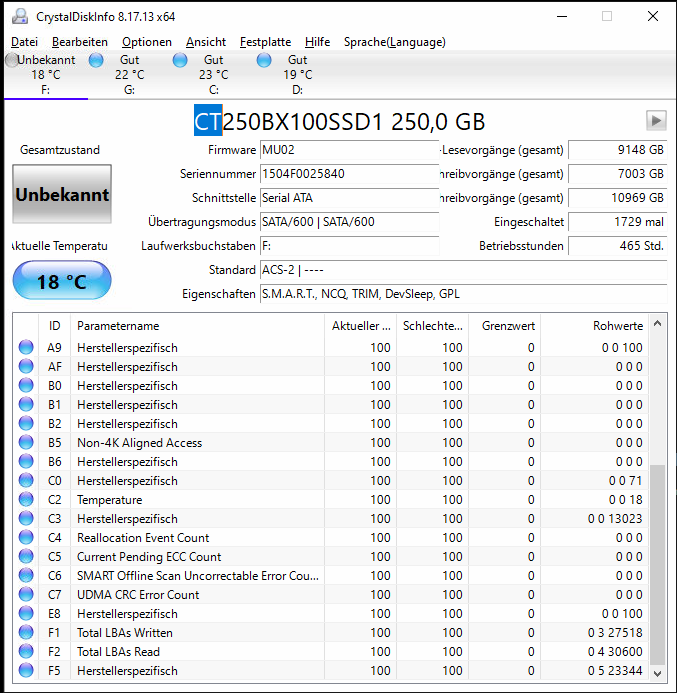Click the Laufwerksbuchstaben field F:
Image resolution: width=677 pixels, height=693 pixels.
(x=350, y=246)
